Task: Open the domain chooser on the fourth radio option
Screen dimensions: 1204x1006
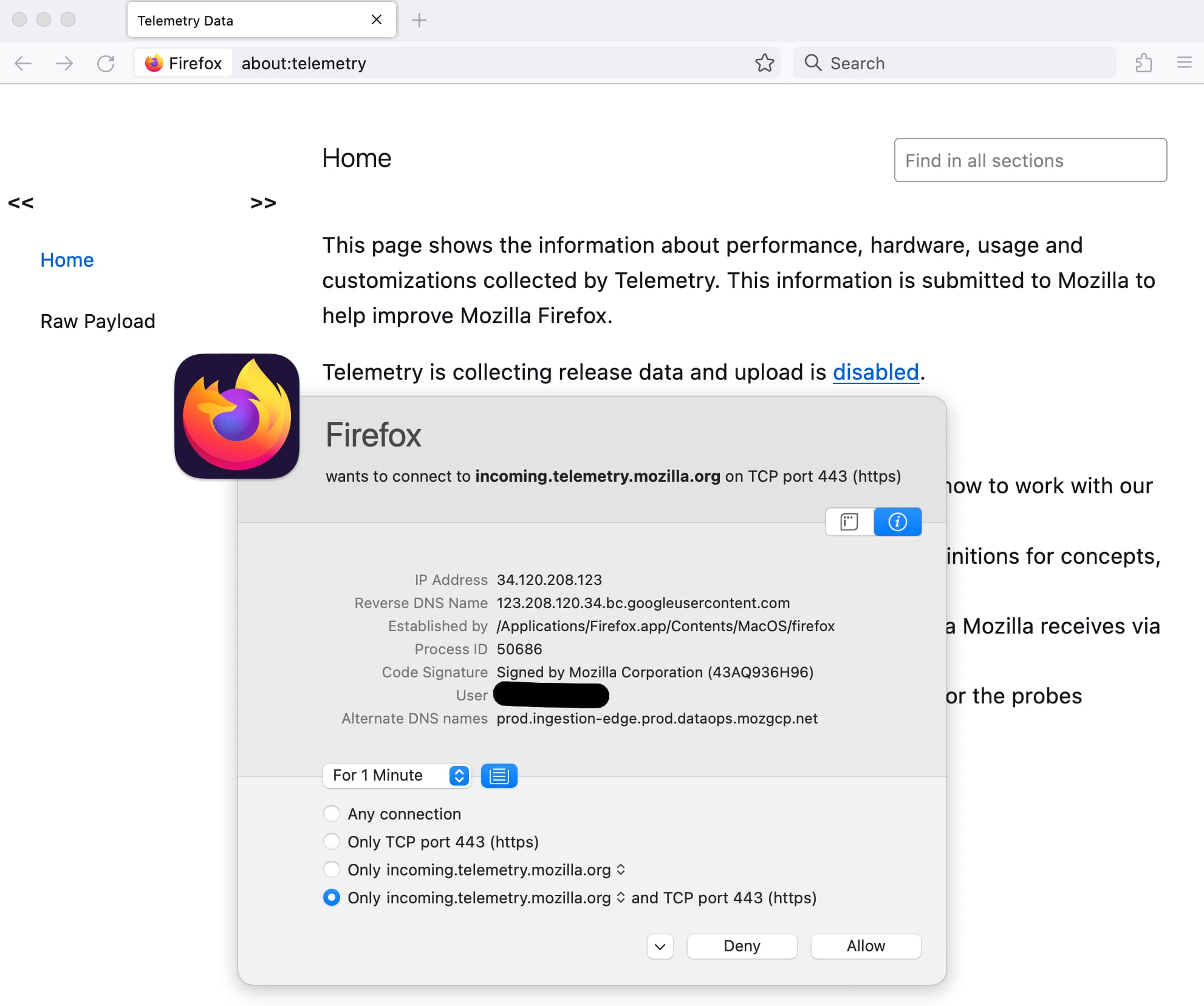Action: (x=621, y=897)
